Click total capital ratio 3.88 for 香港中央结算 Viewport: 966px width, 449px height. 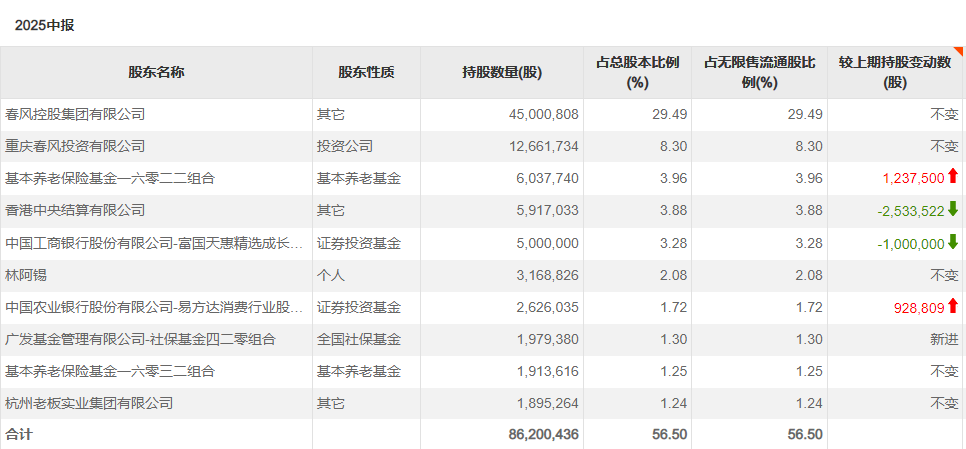tap(674, 211)
